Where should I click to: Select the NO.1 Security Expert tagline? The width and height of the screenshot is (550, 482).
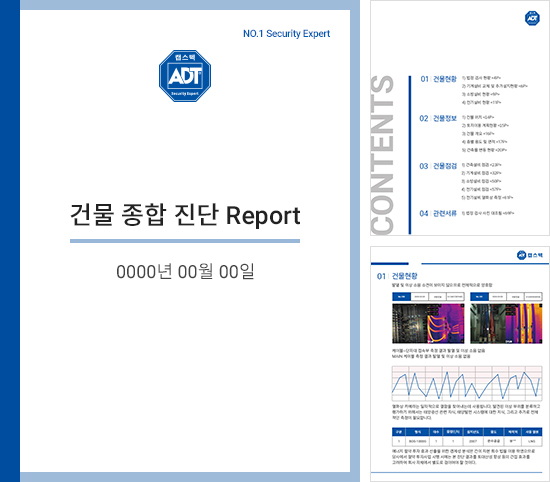(287, 34)
